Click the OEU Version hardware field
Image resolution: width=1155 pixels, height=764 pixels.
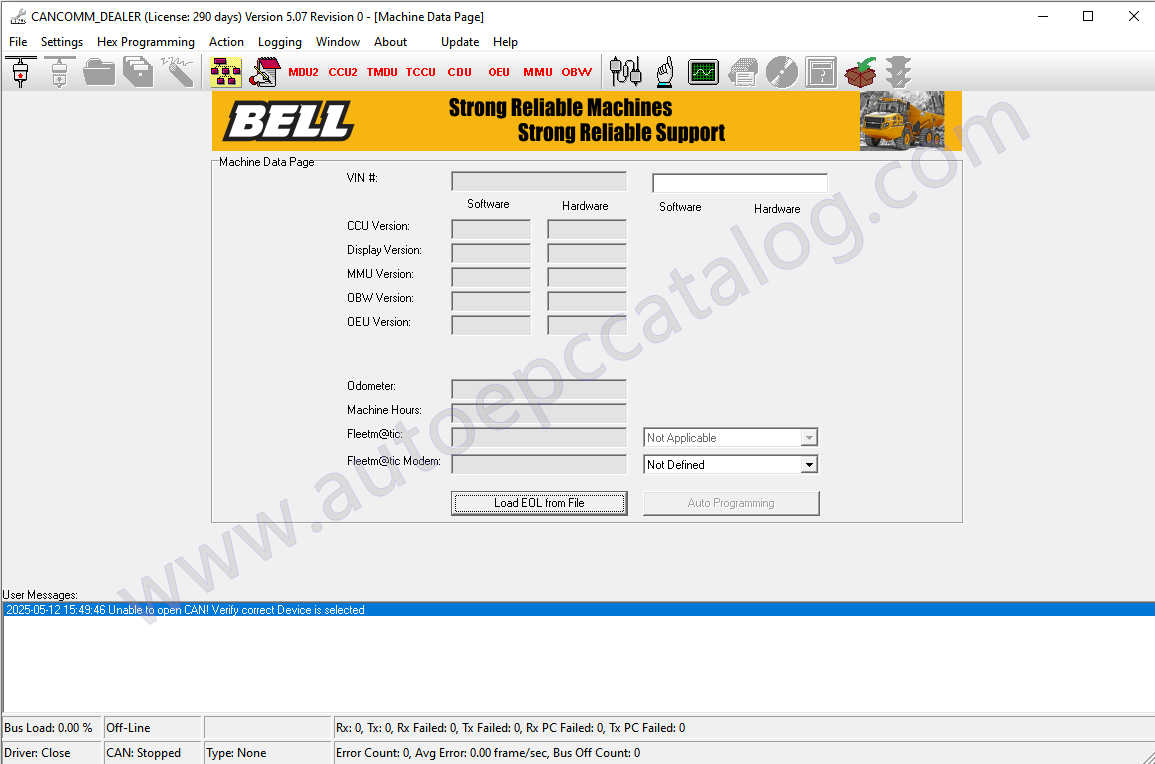pos(587,325)
